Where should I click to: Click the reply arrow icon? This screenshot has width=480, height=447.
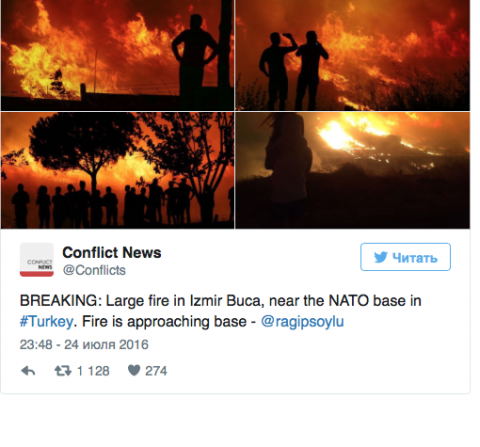click(x=28, y=371)
